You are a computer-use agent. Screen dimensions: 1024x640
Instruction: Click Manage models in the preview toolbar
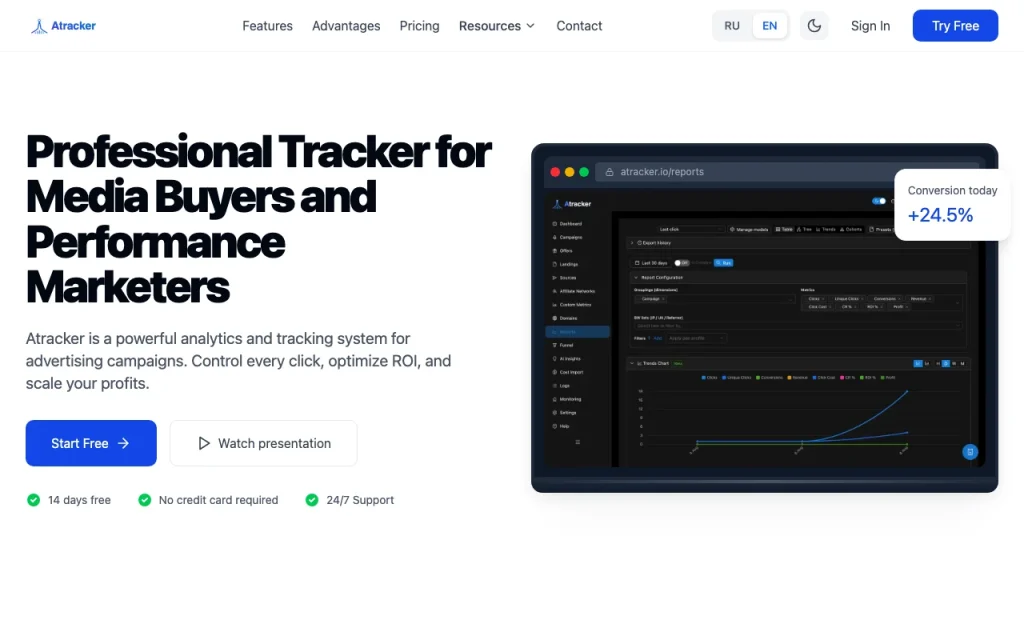pyautogui.click(x=749, y=229)
